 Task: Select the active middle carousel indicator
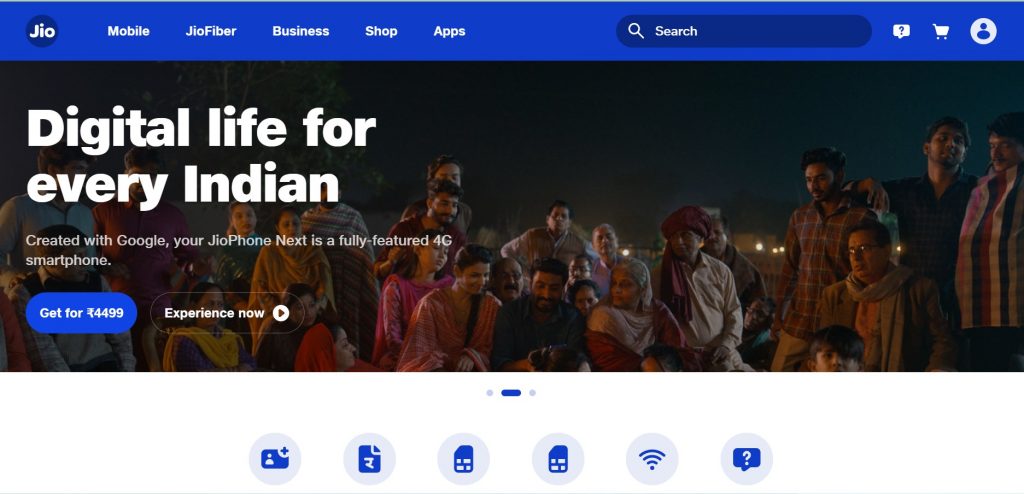[x=511, y=393]
